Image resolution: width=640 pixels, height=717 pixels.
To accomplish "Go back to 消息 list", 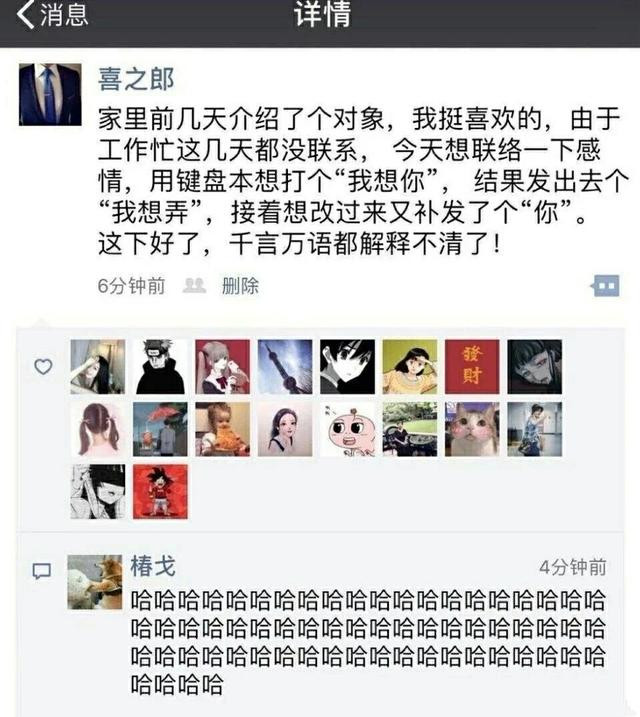I will click(x=52, y=14).
